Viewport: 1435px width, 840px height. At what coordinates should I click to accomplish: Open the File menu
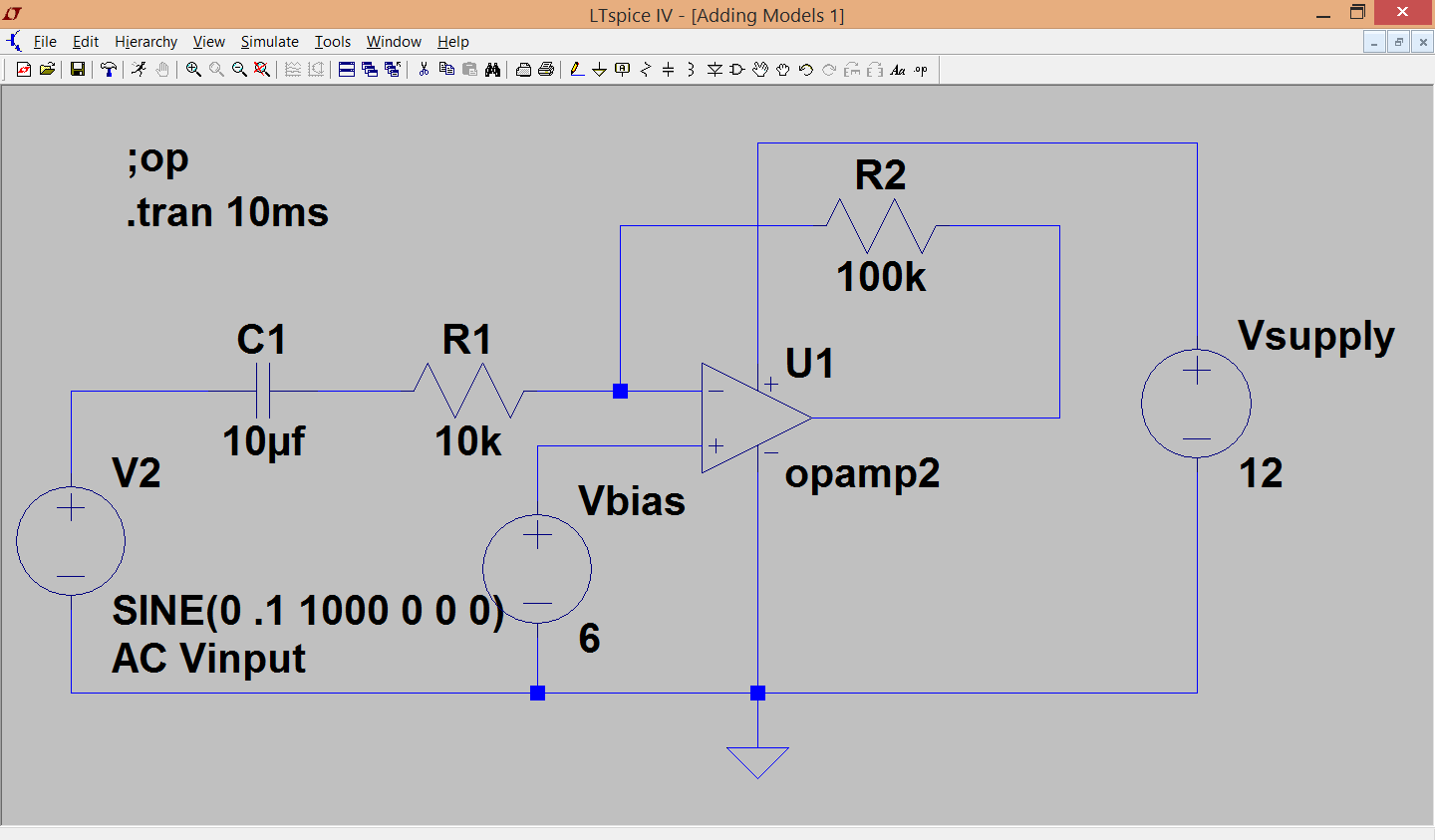pos(45,42)
